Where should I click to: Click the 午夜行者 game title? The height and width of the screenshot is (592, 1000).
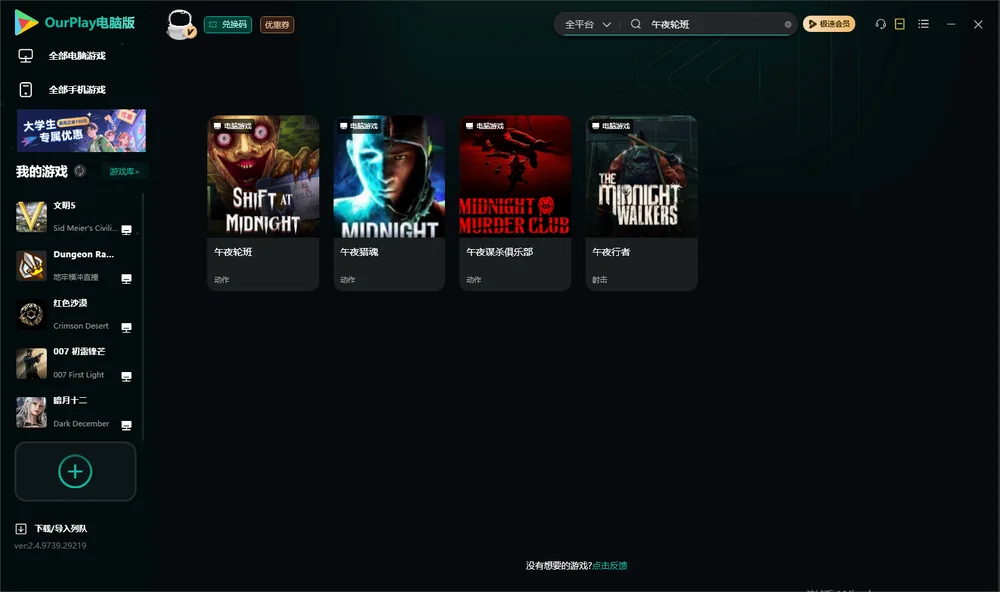[x=612, y=252]
